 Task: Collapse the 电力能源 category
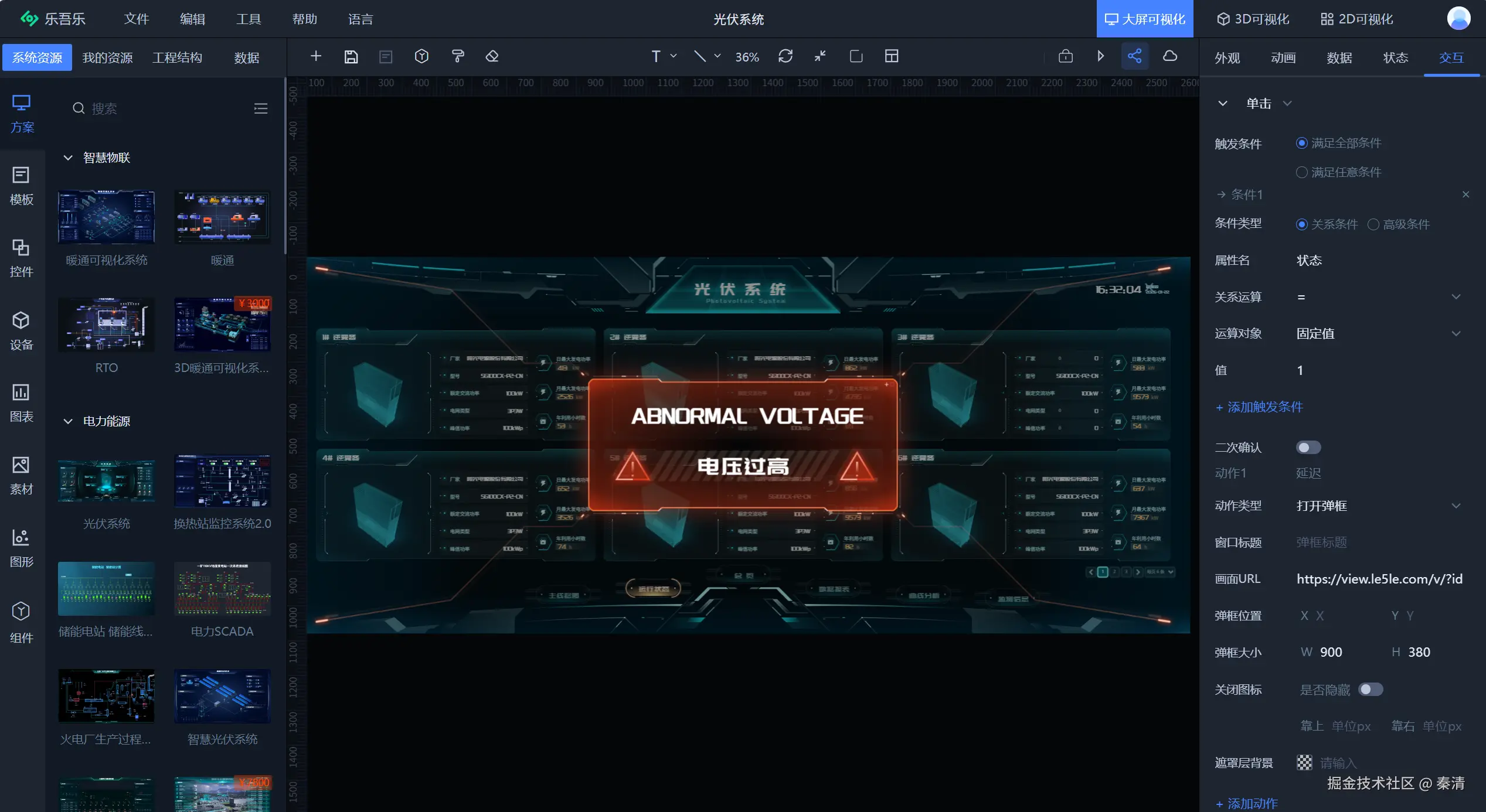click(68, 421)
